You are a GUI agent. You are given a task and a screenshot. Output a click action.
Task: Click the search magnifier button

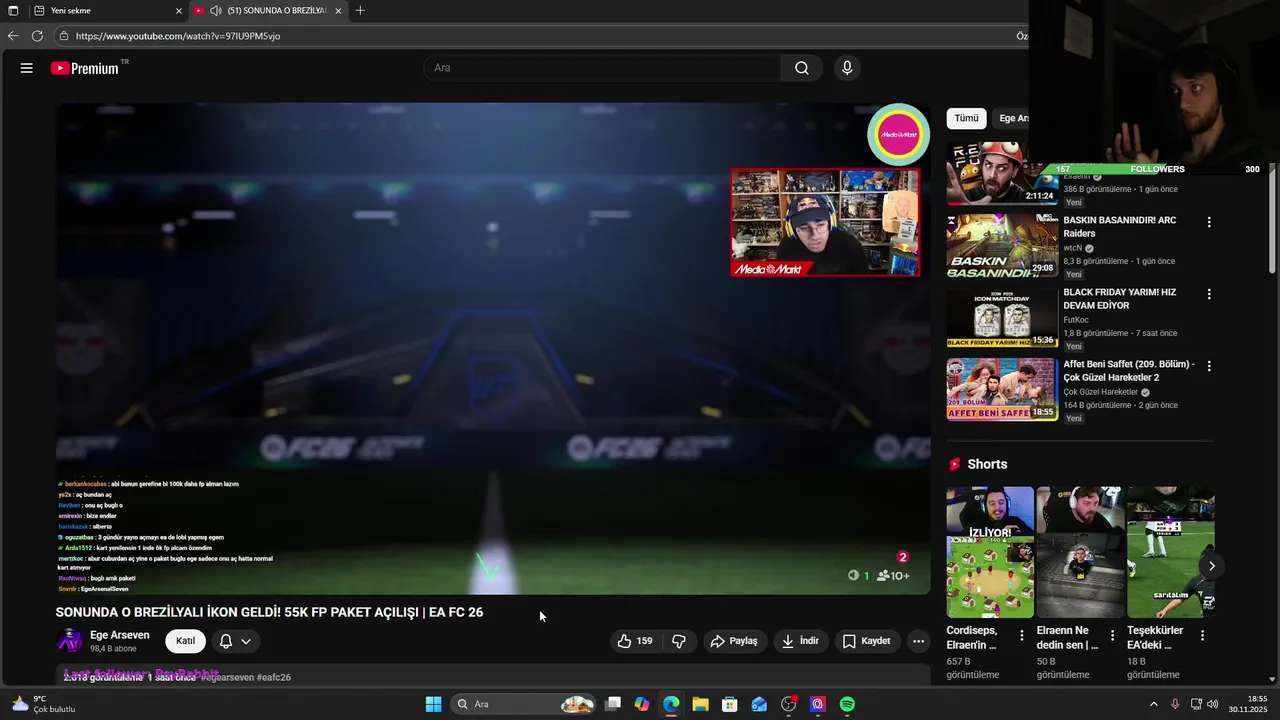coord(802,68)
